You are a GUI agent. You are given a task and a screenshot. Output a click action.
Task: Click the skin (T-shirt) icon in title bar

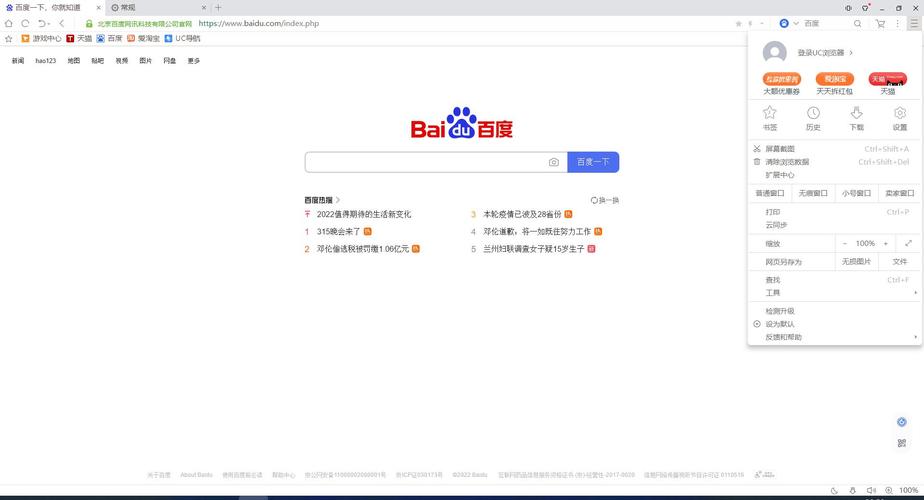click(866, 8)
